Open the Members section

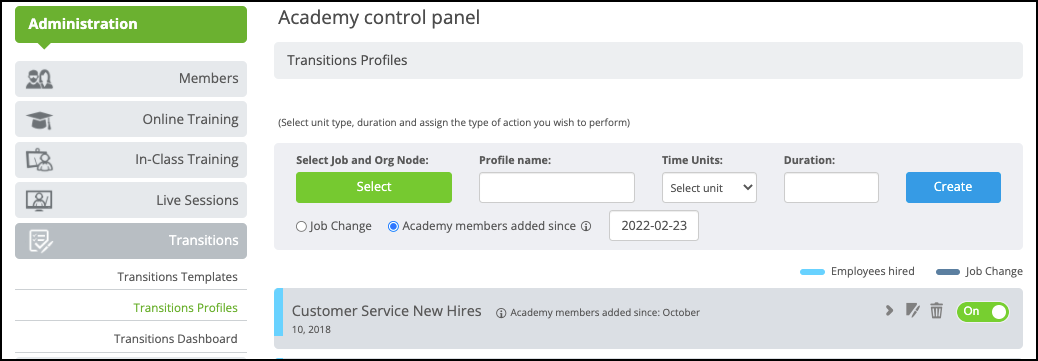[131, 79]
